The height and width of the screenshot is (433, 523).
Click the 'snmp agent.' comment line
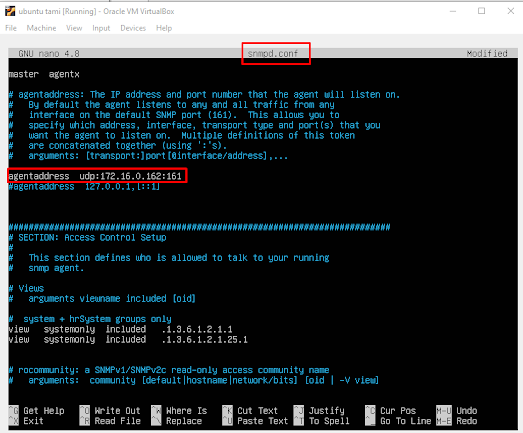(x=46, y=268)
